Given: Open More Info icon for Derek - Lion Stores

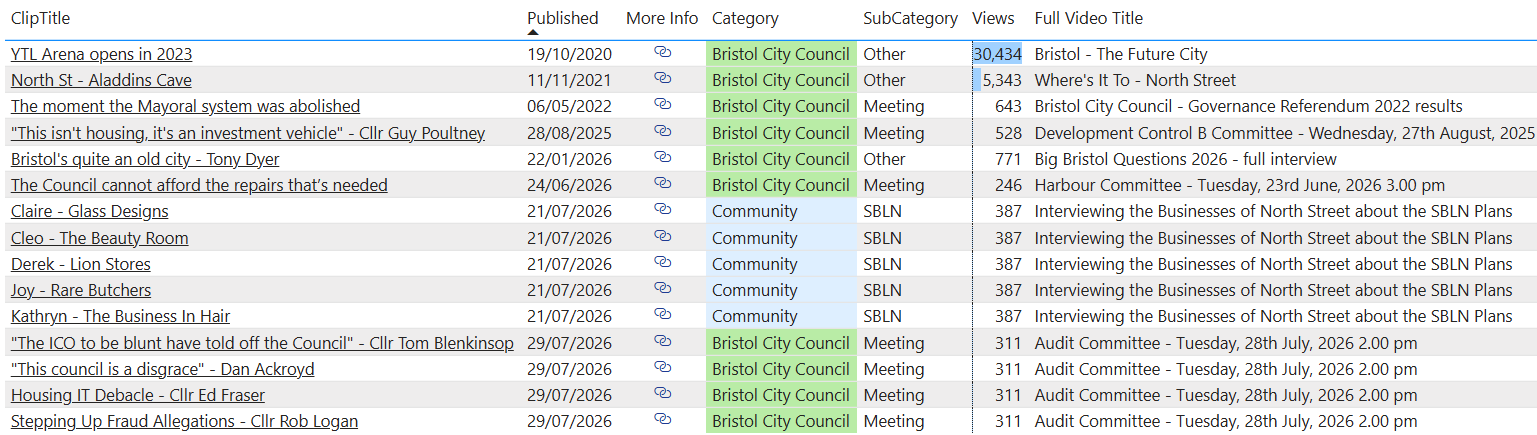Looking at the screenshot, I should (662, 262).
